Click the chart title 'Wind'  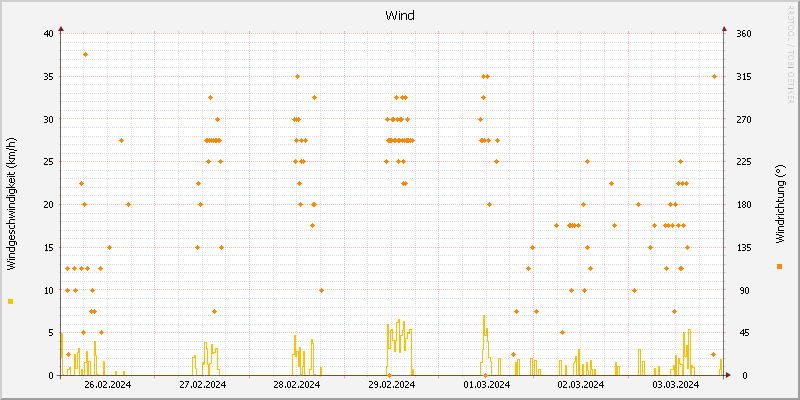click(x=399, y=15)
